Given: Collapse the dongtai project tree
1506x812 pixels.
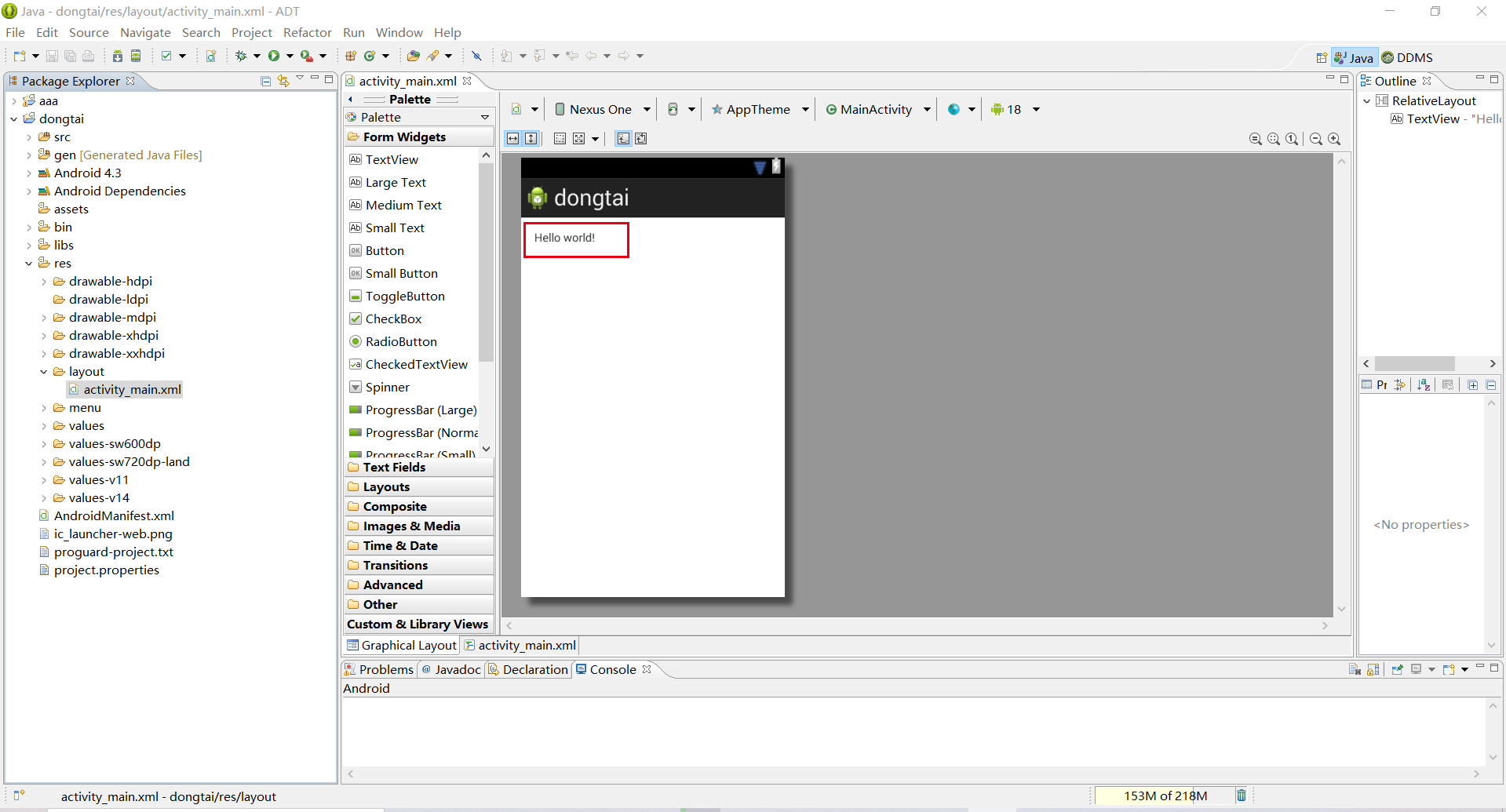Looking at the screenshot, I should 14,119.
